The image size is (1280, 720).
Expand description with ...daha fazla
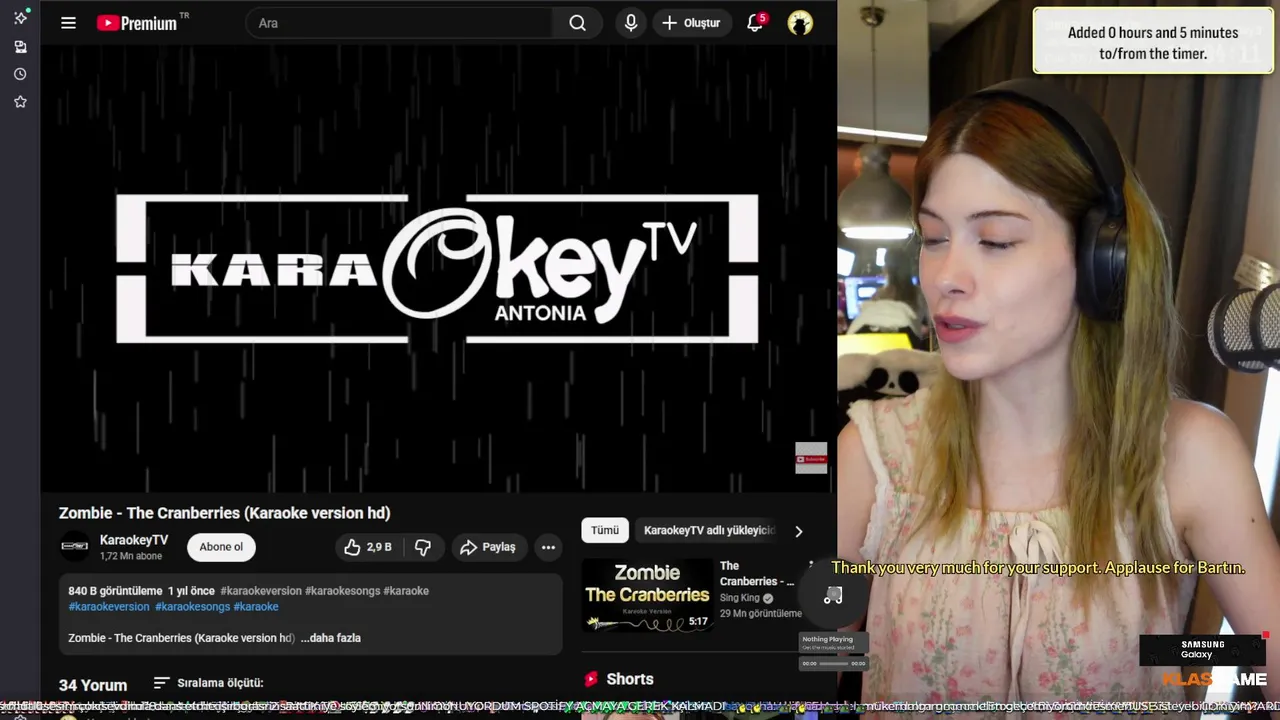331,638
